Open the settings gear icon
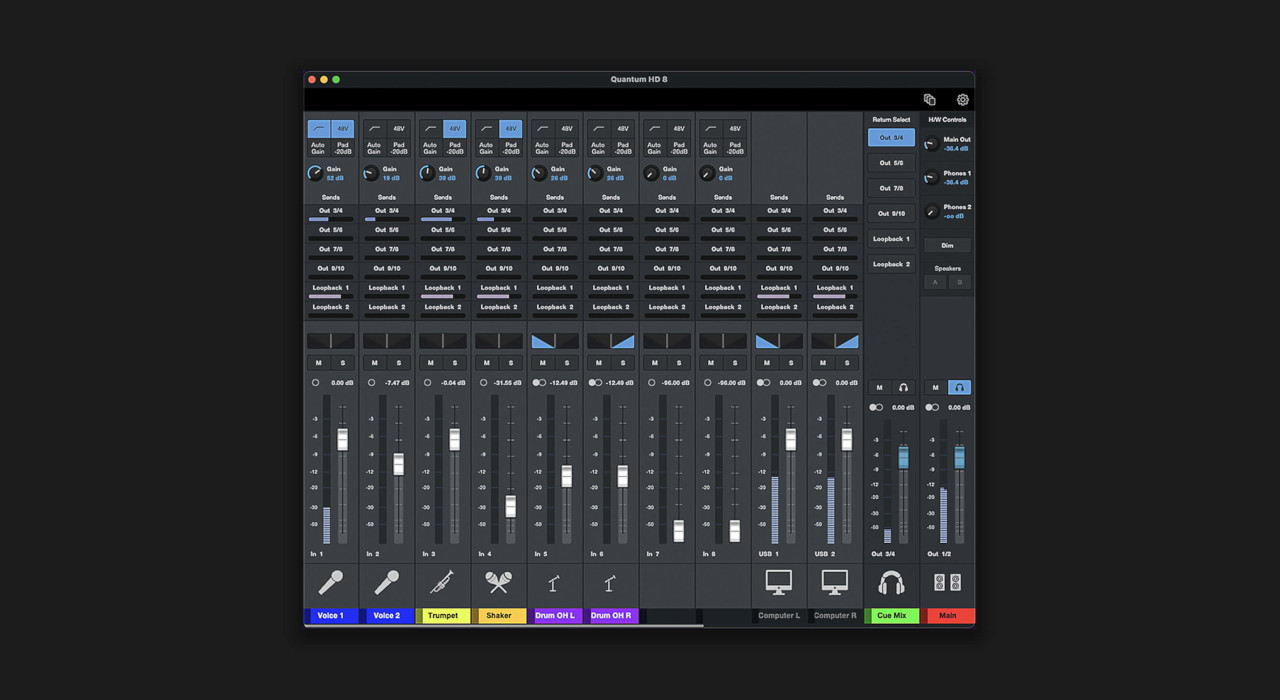The width and height of the screenshot is (1280, 700). (x=962, y=100)
